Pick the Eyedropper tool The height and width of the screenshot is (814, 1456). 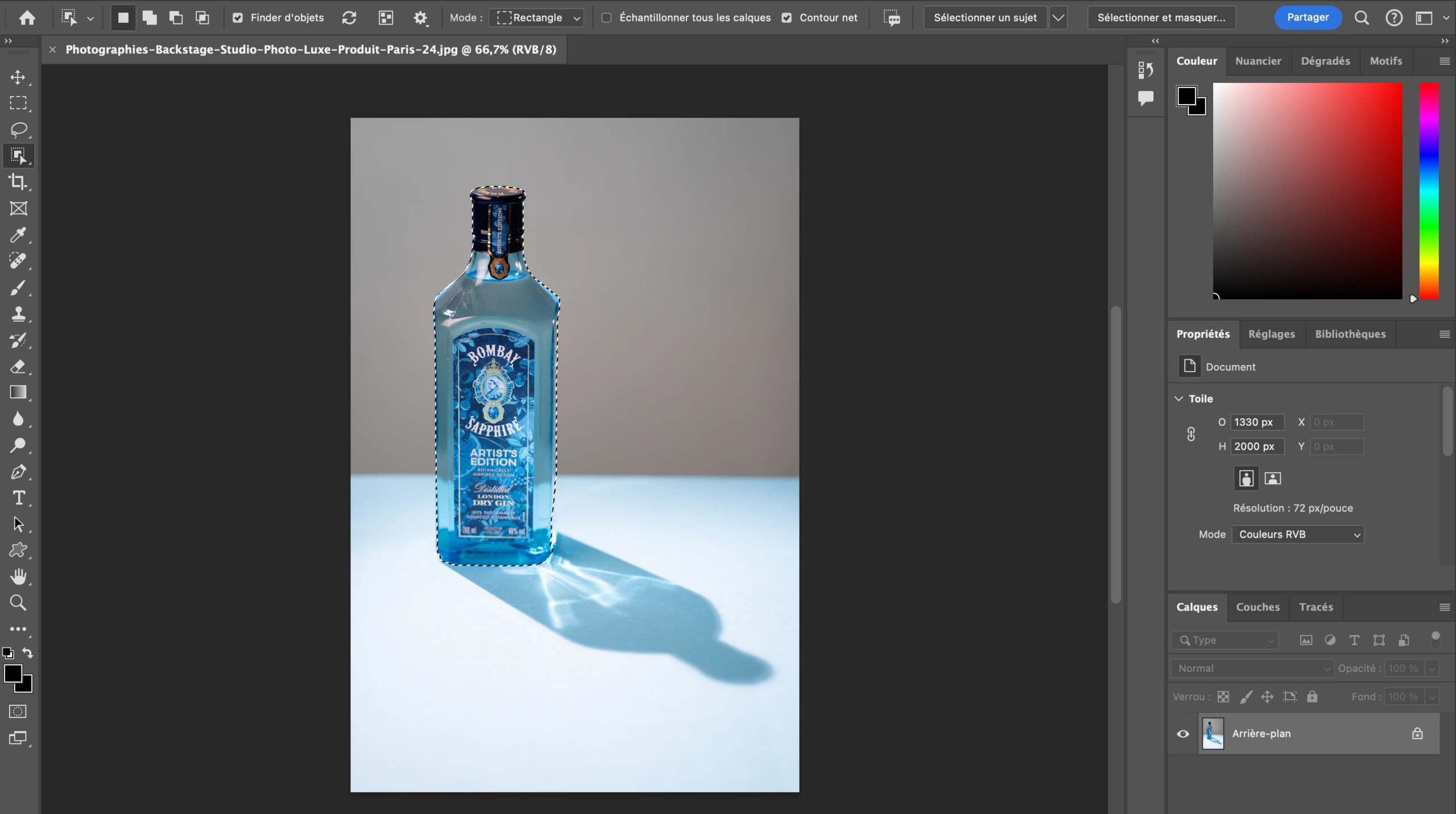coord(19,235)
